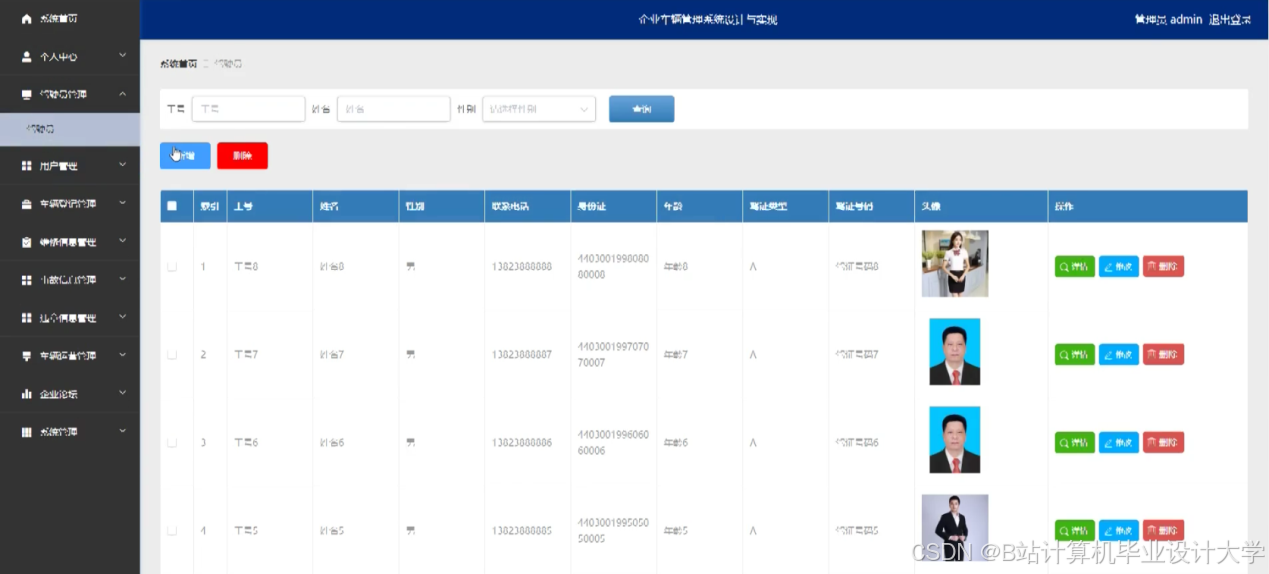
Task: Open the avatar photo in row 工号5
Action: [x=955, y=528]
